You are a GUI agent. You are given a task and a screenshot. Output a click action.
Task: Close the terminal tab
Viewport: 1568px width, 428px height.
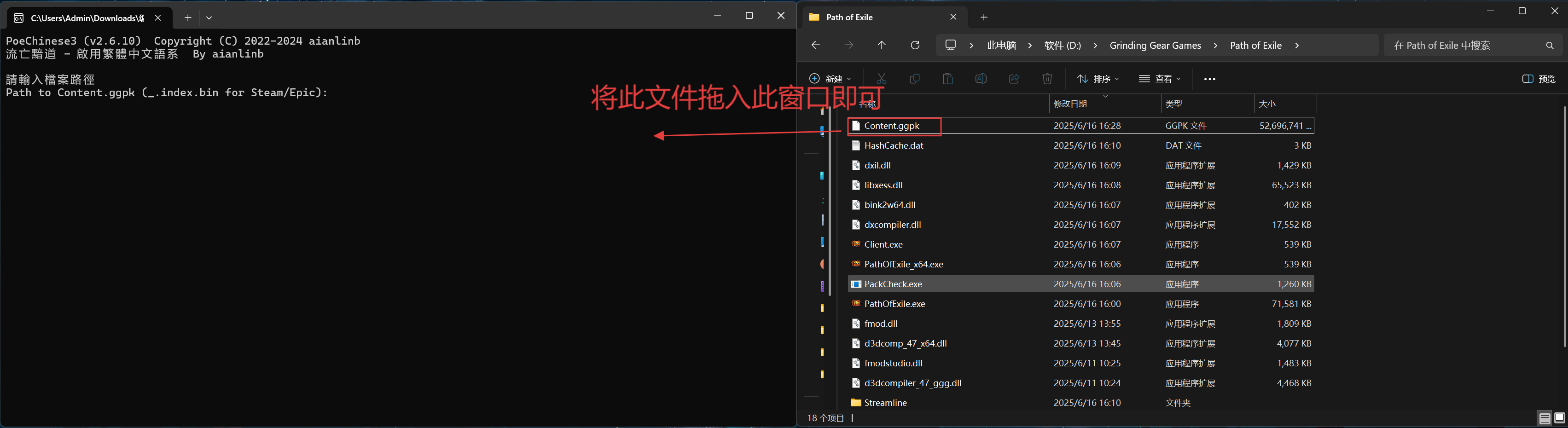point(157,17)
